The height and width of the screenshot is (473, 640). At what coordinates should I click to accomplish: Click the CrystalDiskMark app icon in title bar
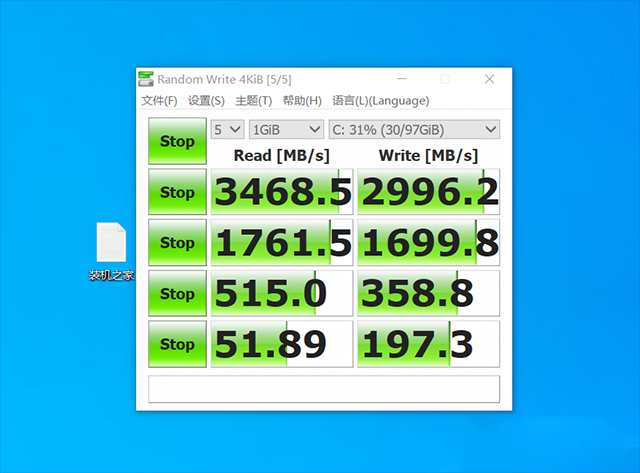(146, 80)
